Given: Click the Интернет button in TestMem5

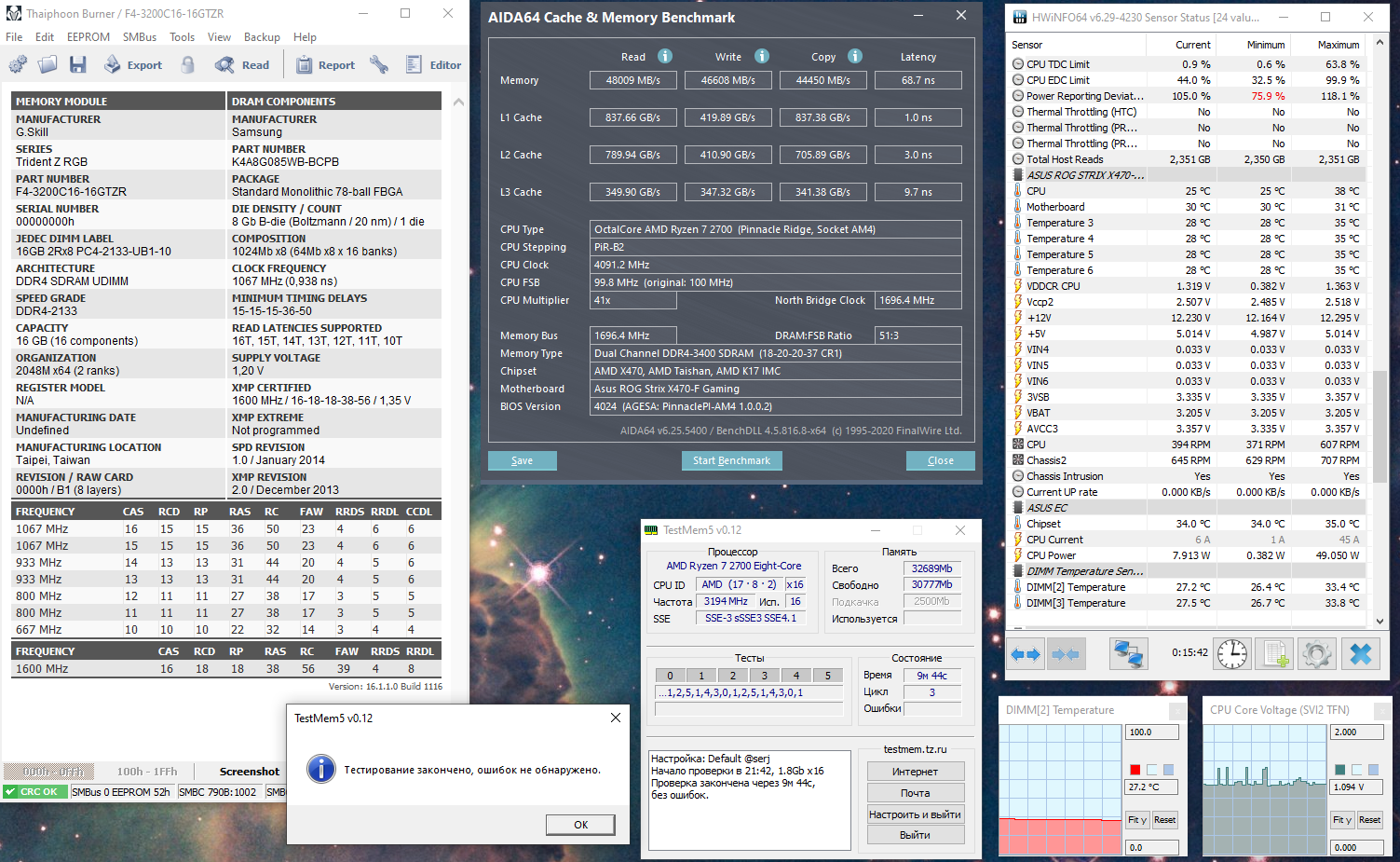Looking at the screenshot, I should (916, 772).
